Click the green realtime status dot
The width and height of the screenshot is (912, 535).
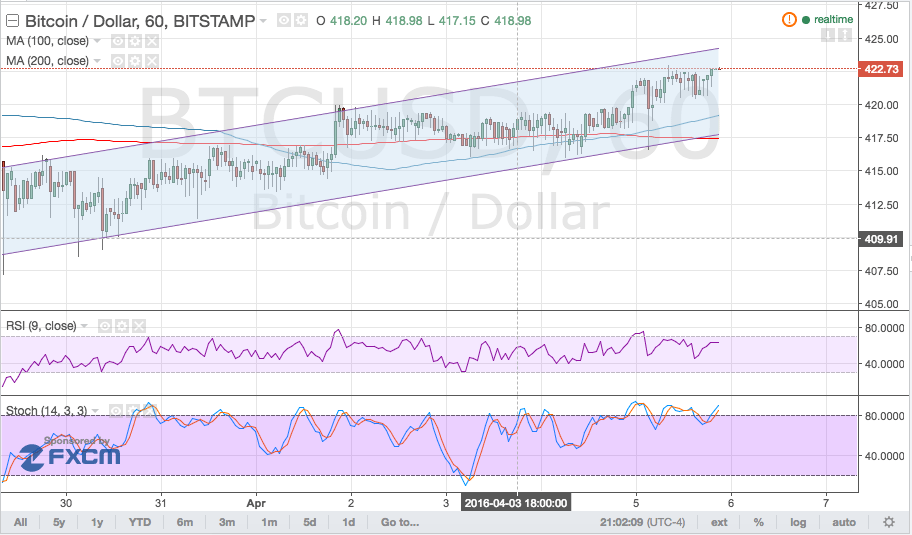point(806,20)
